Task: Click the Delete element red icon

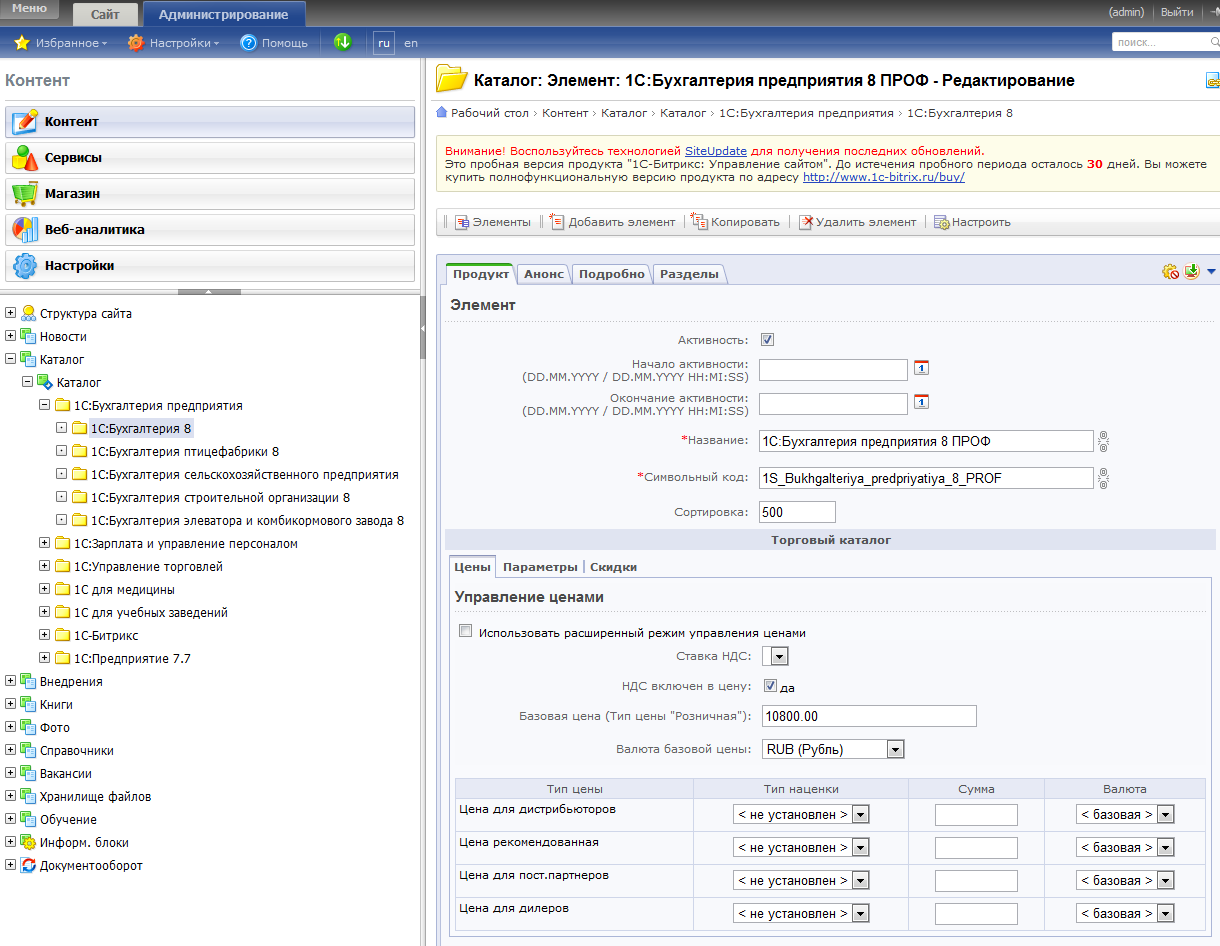Action: coord(805,222)
